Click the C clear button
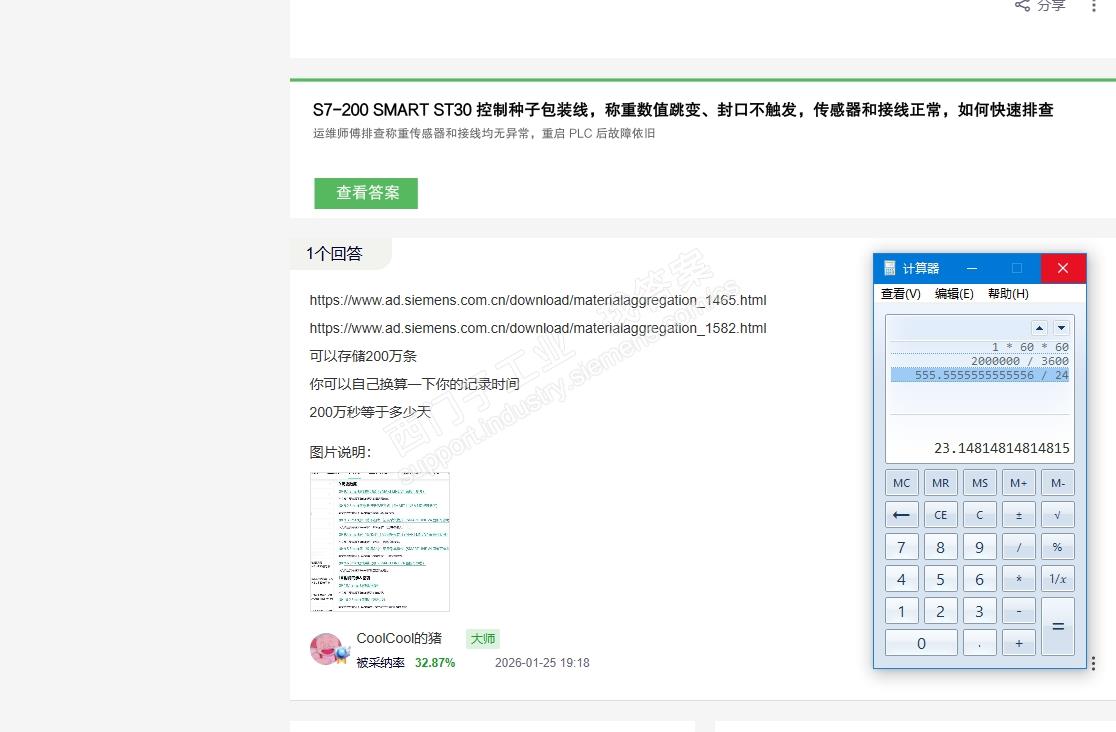The width and height of the screenshot is (1116, 732). pyautogui.click(x=979, y=515)
